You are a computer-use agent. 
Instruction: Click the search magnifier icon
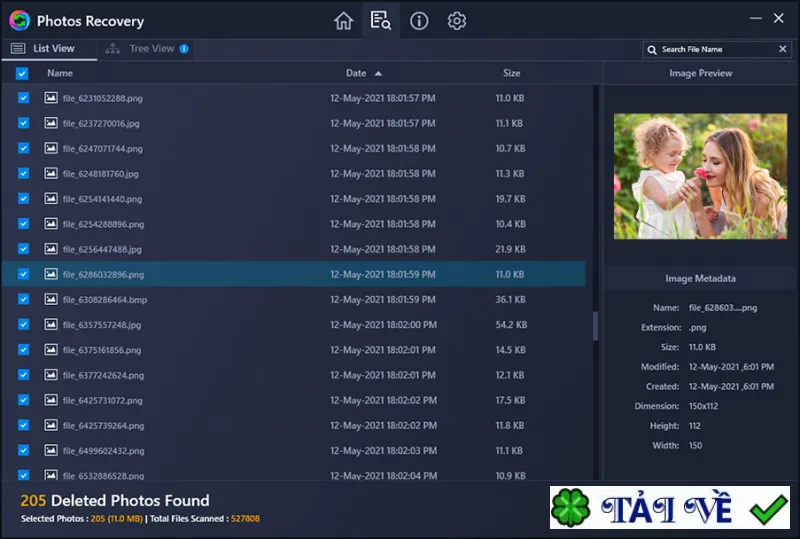pyautogui.click(x=652, y=50)
